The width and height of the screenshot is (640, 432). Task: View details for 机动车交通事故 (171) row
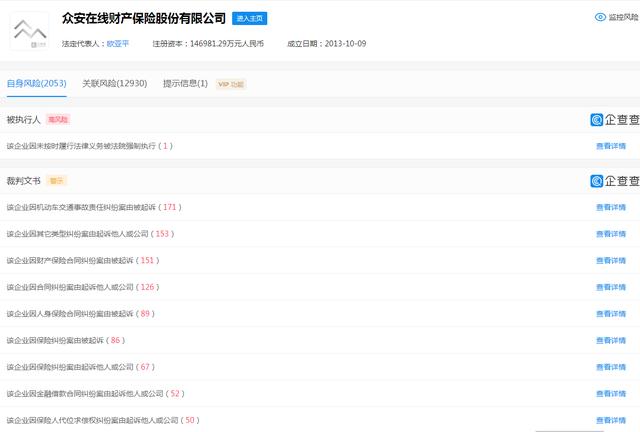click(611, 207)
